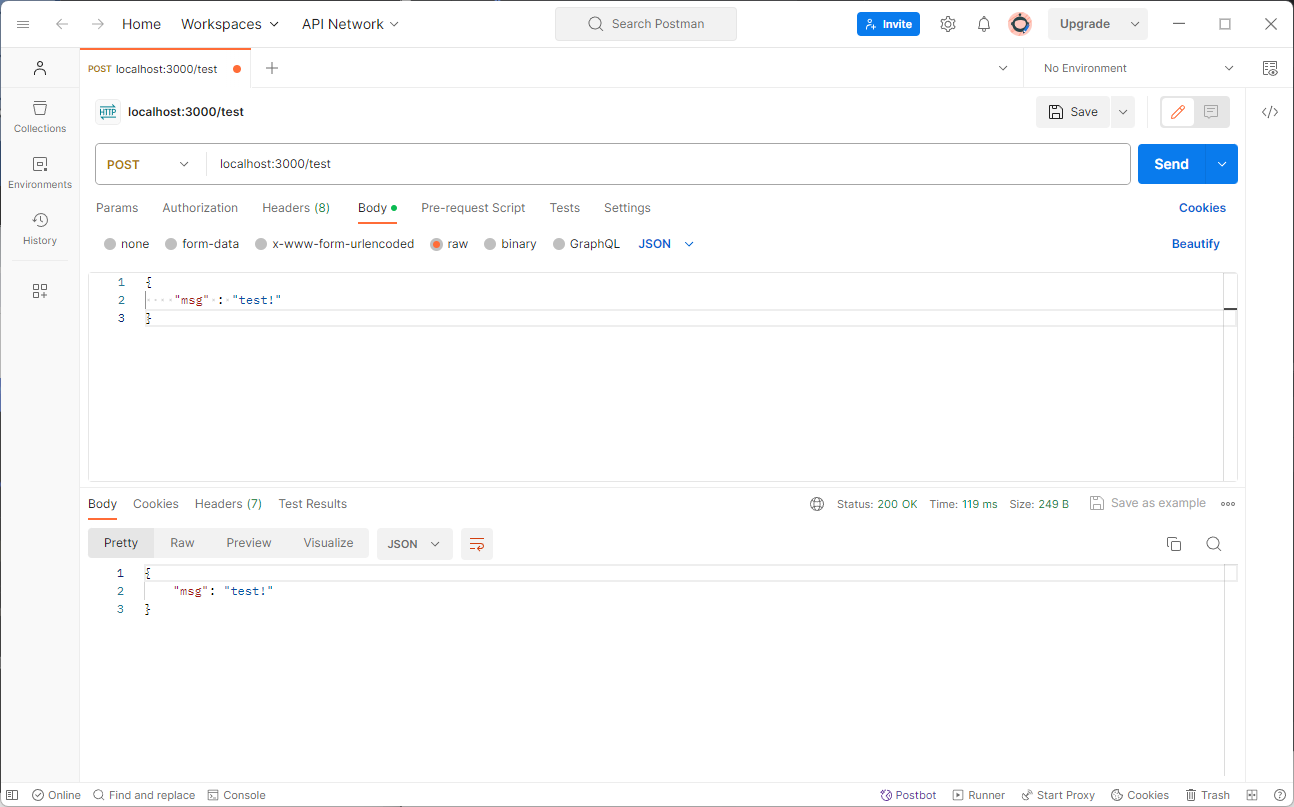Click the network globe icon in response
Viewport: 1294px width, 807px height.
coord(817,504)
